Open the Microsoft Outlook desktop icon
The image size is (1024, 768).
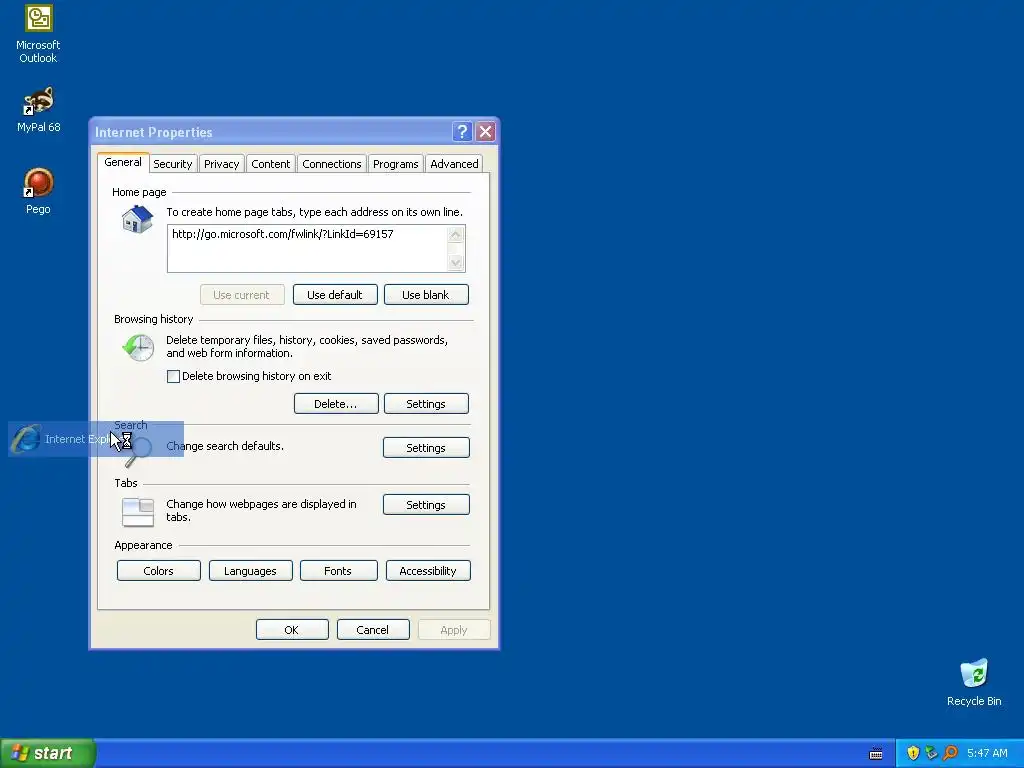38,34
